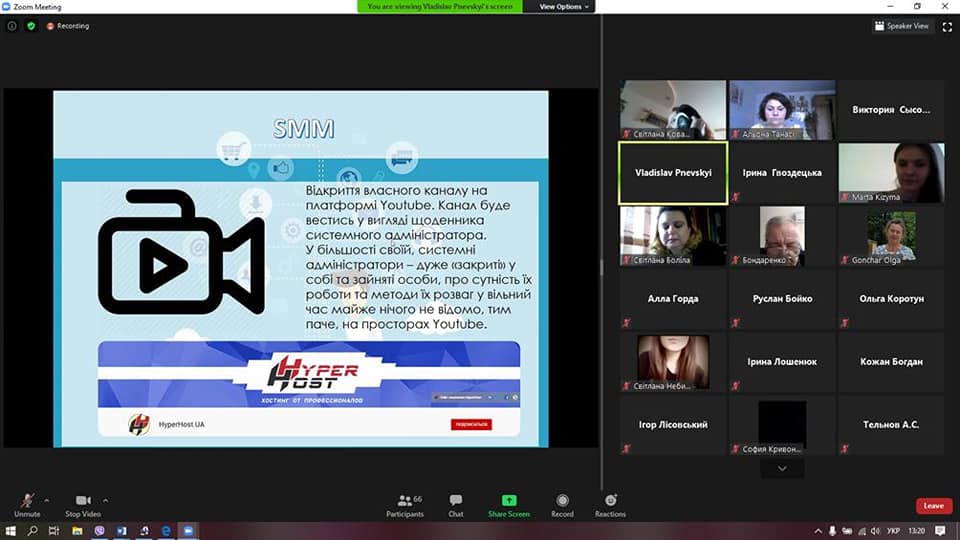The width and height of the screenshot is (960, 540).
Task: Leave the meeting
Action: pyautogui.click(x=933, y=506)
